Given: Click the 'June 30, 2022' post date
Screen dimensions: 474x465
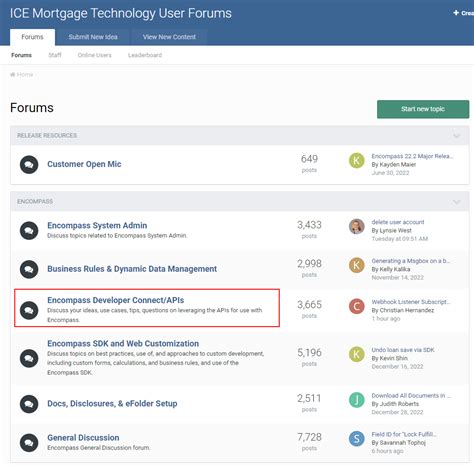Looking at the screenshot, I should [390, 173].
